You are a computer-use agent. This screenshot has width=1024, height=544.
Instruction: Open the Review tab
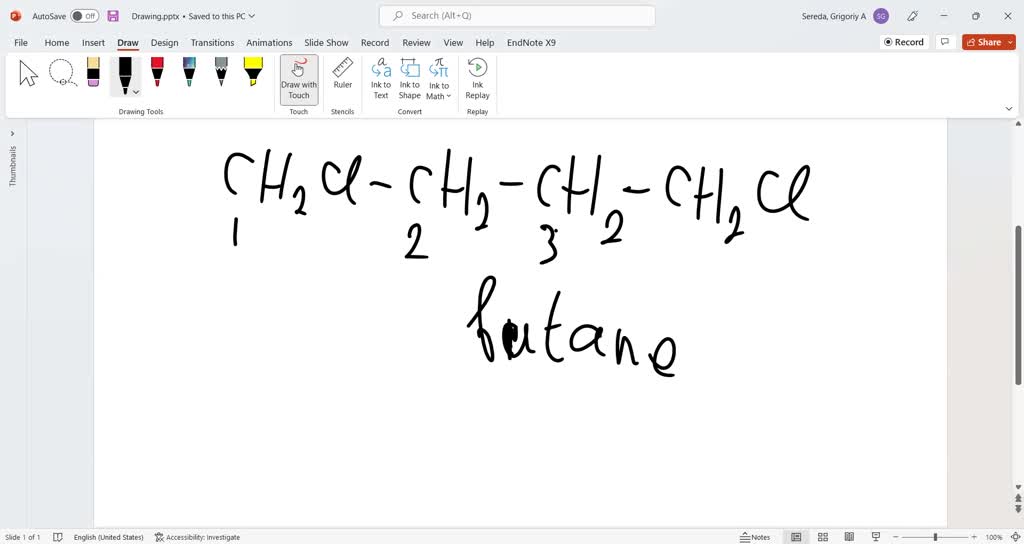[x=416, y=42]
